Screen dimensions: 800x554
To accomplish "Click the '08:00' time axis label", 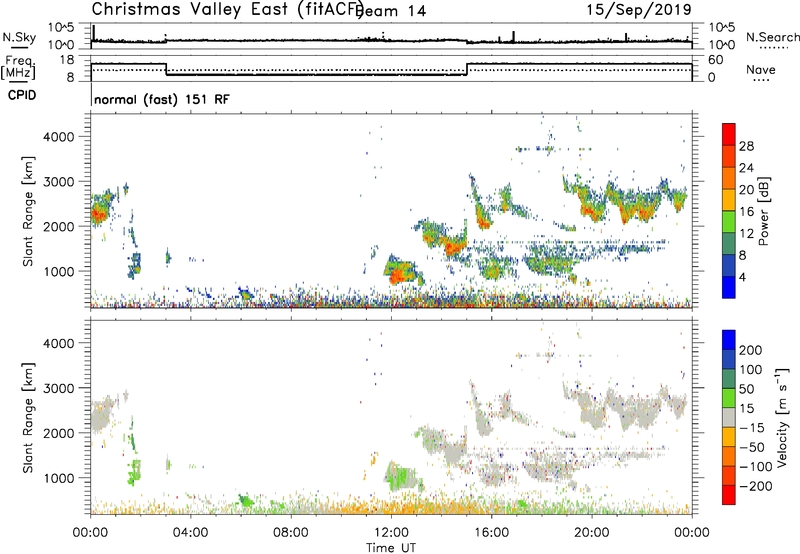I will [291, 533].
